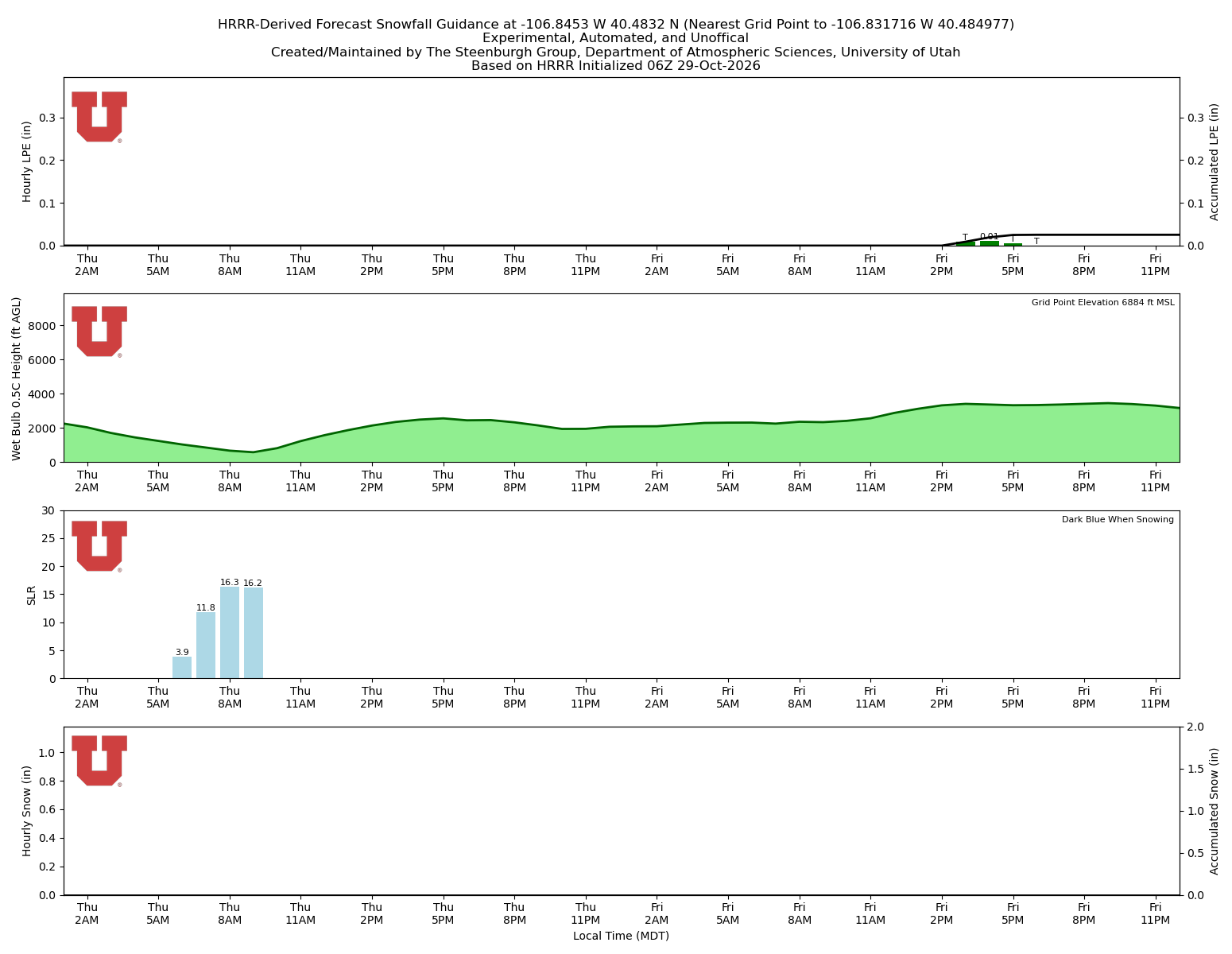Click the "HRRR-Derived Forecast Snowfall Guidance" title line
The width and height of the screenshot is (1232, 954).
point(616,25)
